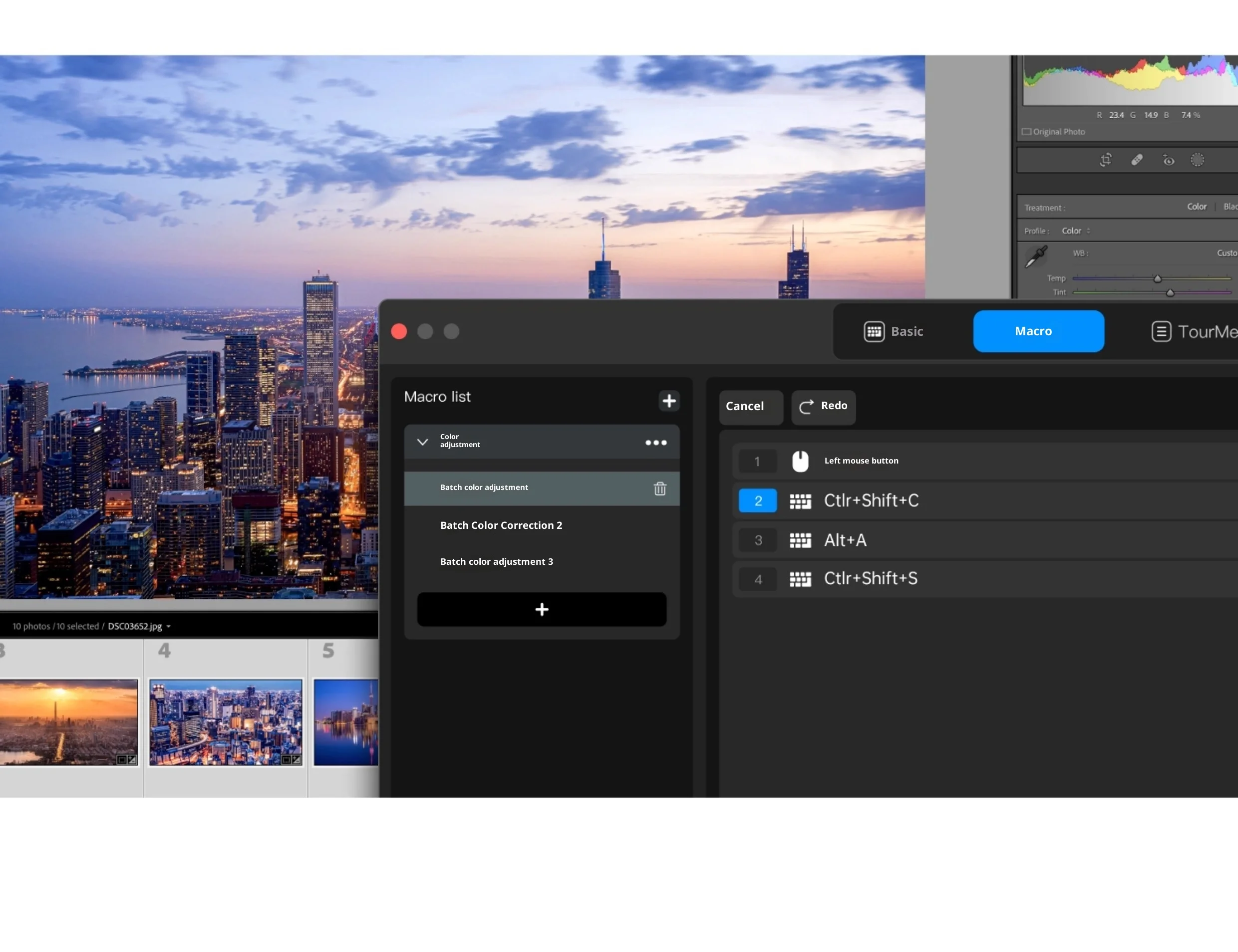The width and height of the screenshot is (1238, 952).
Task: Switch to the Basic tab
Action: click(894, 331)
